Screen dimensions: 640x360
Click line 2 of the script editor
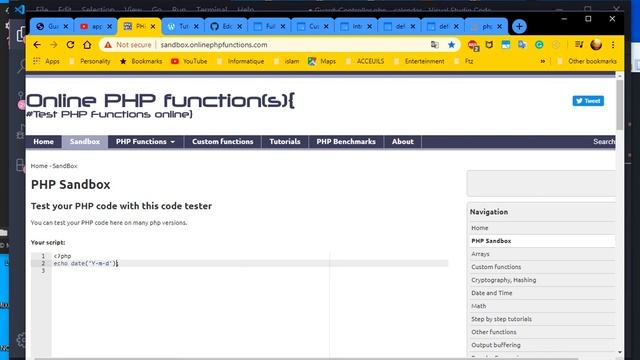point(250,263)
